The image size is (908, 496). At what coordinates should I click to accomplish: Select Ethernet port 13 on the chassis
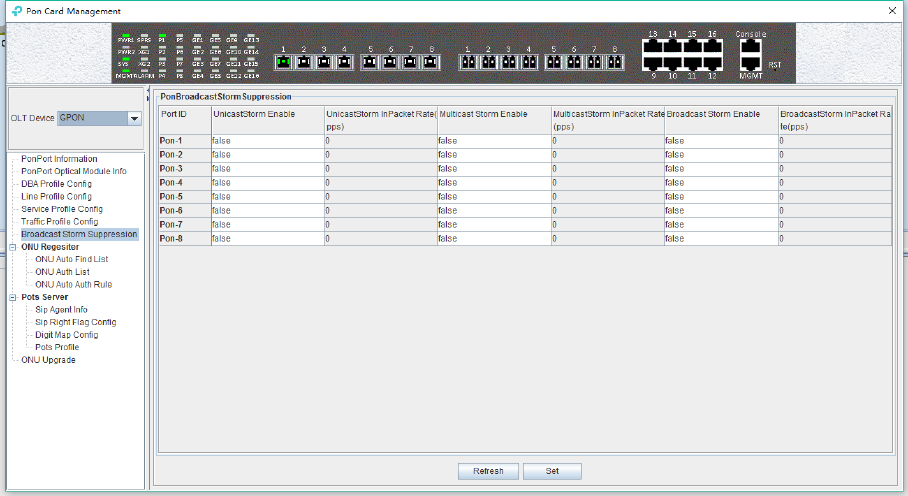653,47
